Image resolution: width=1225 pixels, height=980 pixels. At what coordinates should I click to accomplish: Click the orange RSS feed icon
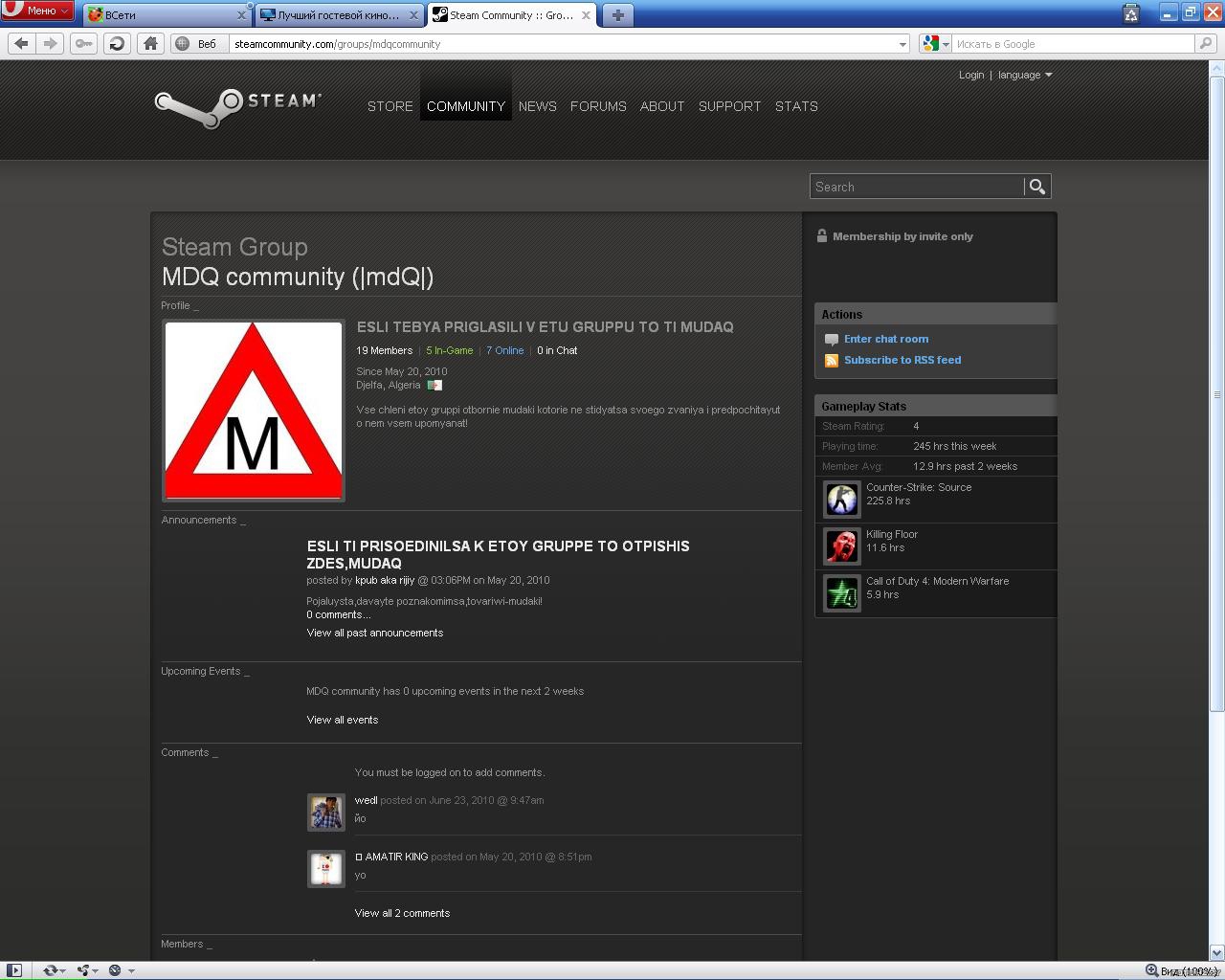[x=832, y=361]
